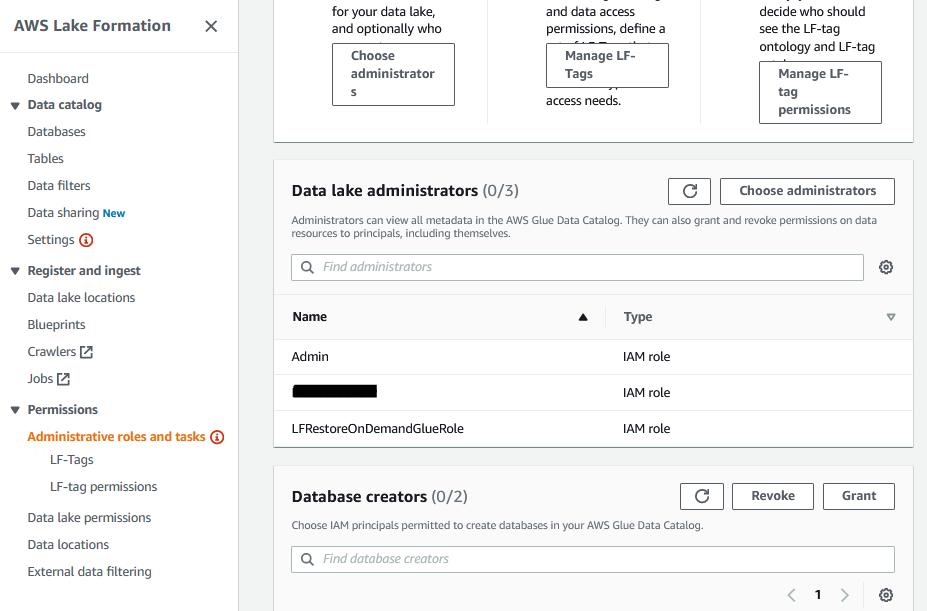The height and width of the screenshot is (611, 927).
Task: Close the AWS Lake Formation navigation panel
Action: coord(211,26)
